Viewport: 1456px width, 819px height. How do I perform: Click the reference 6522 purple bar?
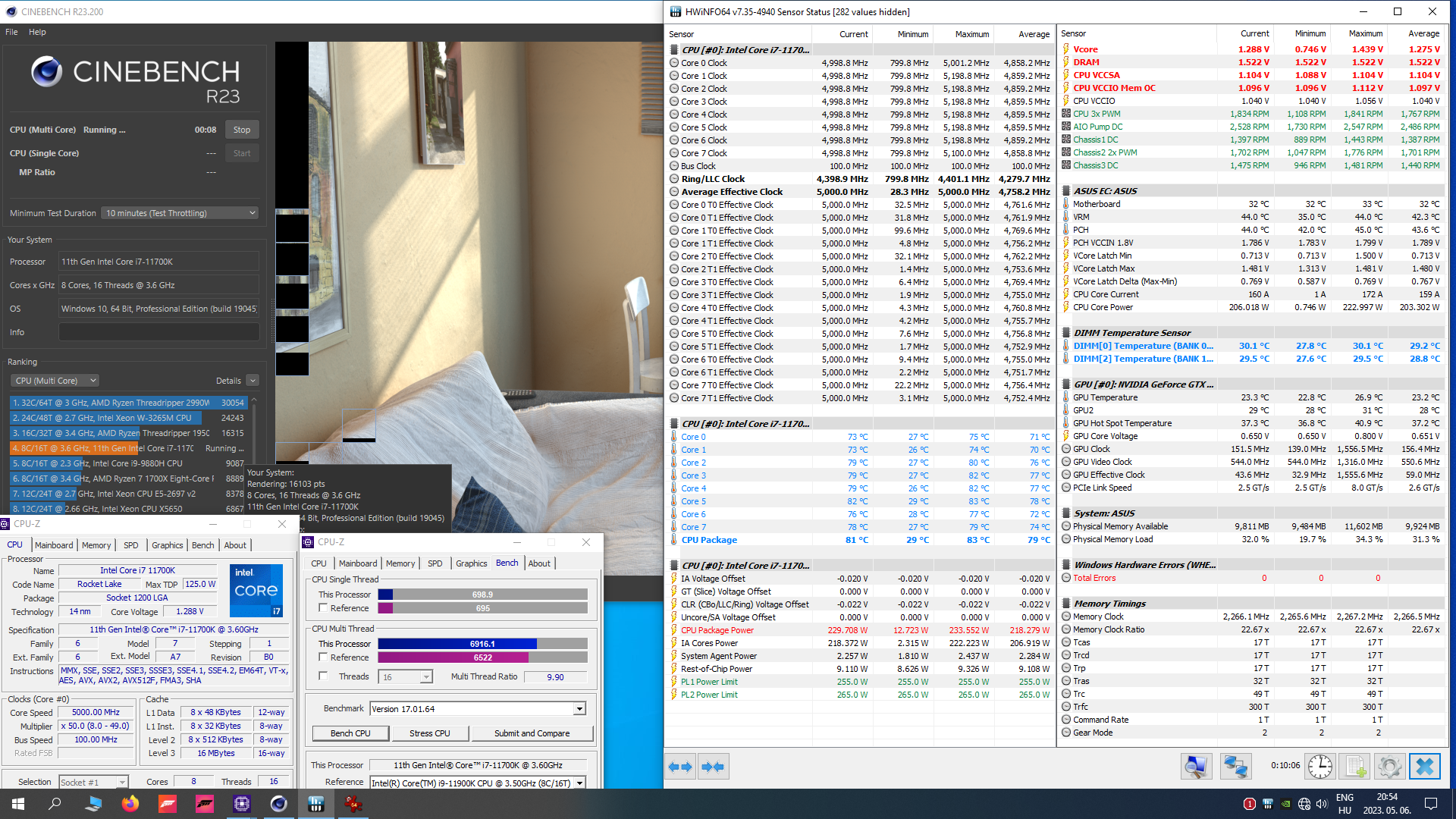(482, 657)
